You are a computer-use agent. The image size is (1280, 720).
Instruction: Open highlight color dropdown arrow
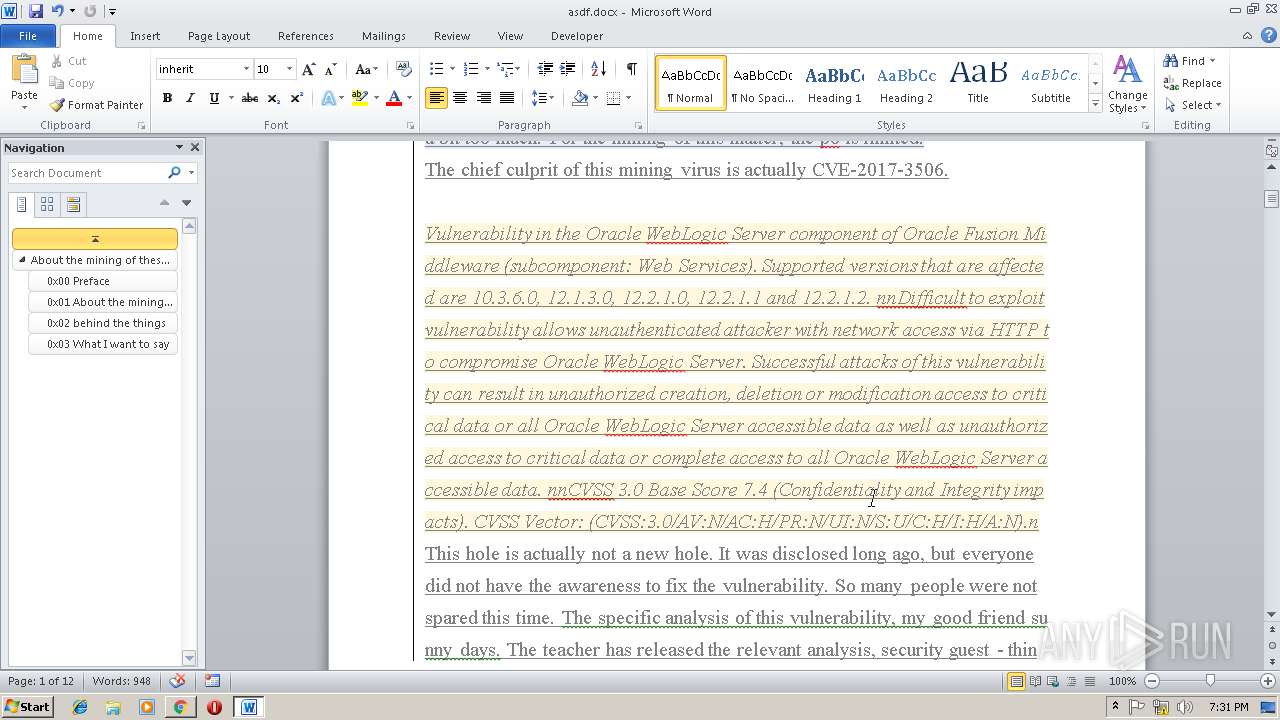pos(376,98)
